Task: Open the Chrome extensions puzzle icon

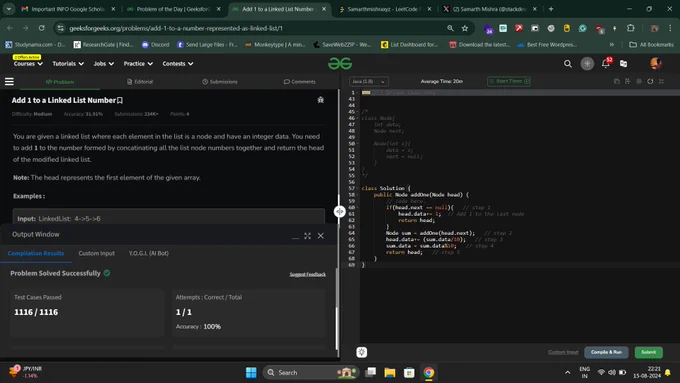Action: point(631,28)
